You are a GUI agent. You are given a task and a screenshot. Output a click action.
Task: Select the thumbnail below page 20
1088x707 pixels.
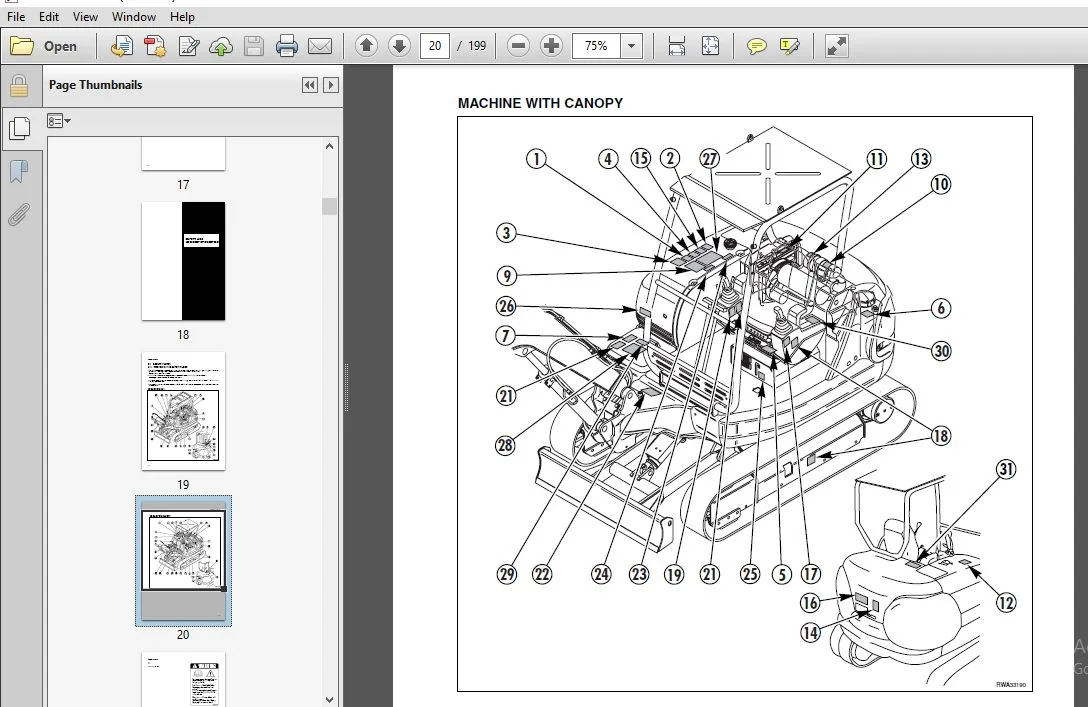[183, 679]
